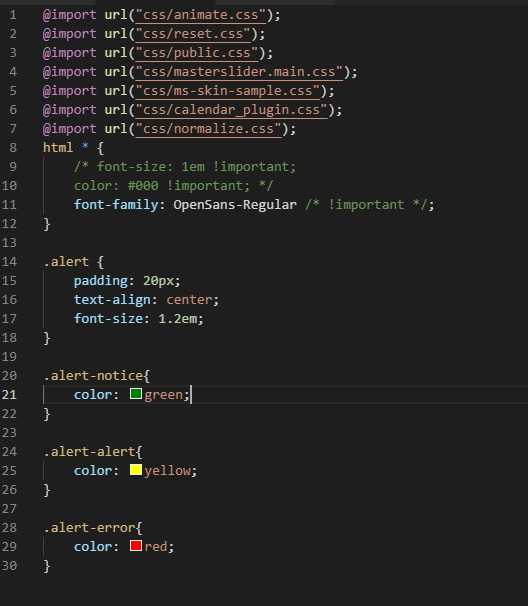Open the red color swatch picker
This screenshot has height=606, width=528.
[x=136, y=546]
